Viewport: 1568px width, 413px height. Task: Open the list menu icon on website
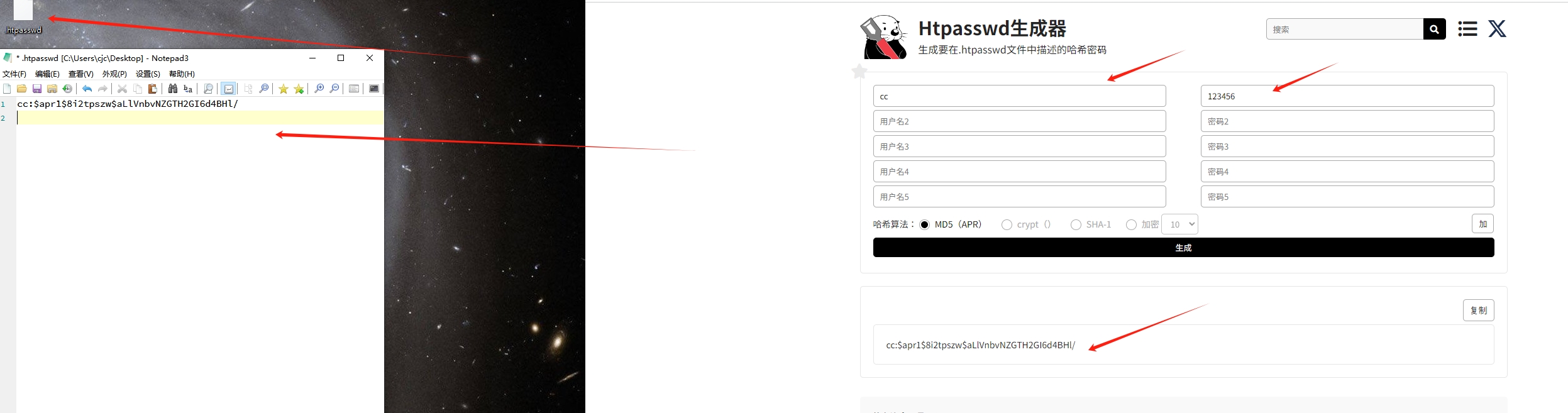pyautogui.click(x=1467, y=29)
